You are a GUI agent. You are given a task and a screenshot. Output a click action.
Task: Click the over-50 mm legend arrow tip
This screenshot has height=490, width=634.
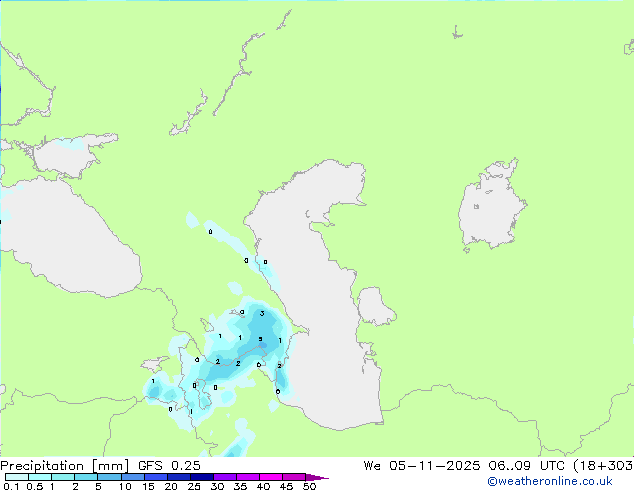pyautogui.click(x=317, y=477)
